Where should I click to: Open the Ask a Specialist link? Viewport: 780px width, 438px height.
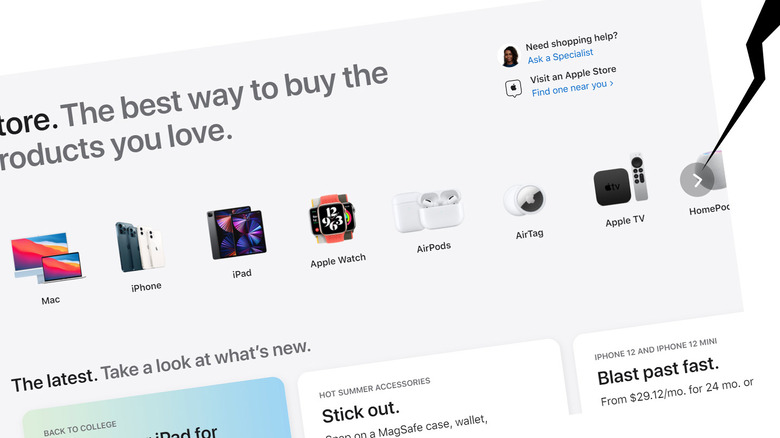[560, 56]
